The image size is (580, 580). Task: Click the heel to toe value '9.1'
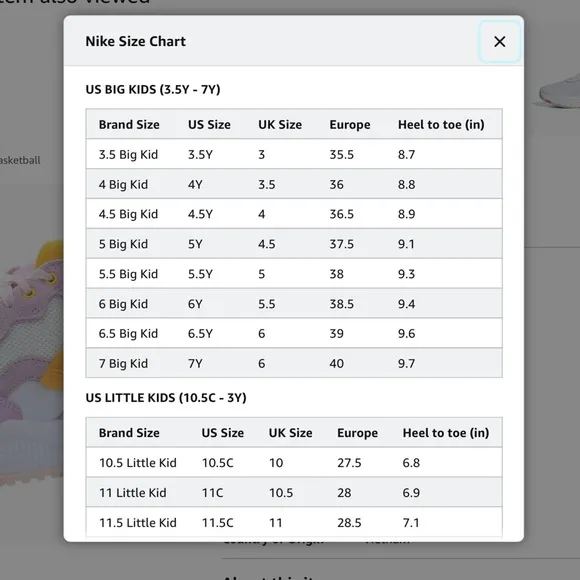tap(406, 244)
